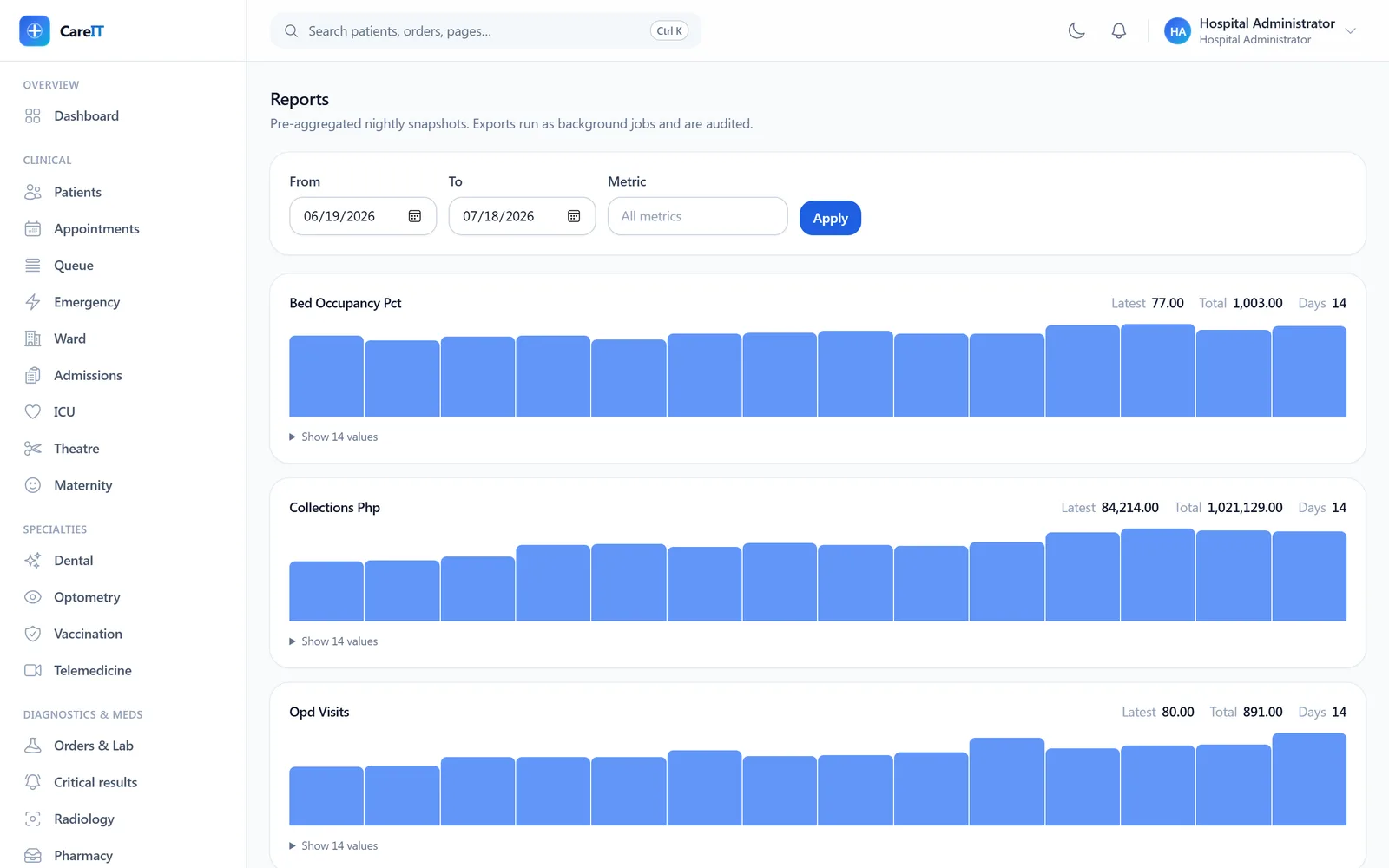Click Collections total value 1,021,129.00
Image resolution: width=1389 pixels, height=868 pixels.
(1245, 508)
